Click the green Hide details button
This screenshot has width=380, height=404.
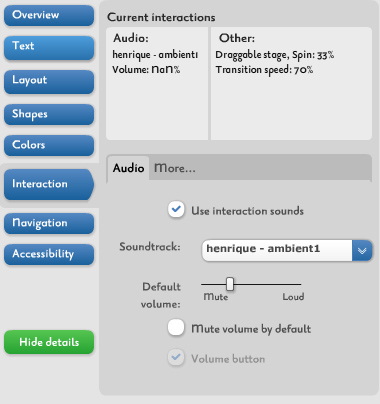49,342
